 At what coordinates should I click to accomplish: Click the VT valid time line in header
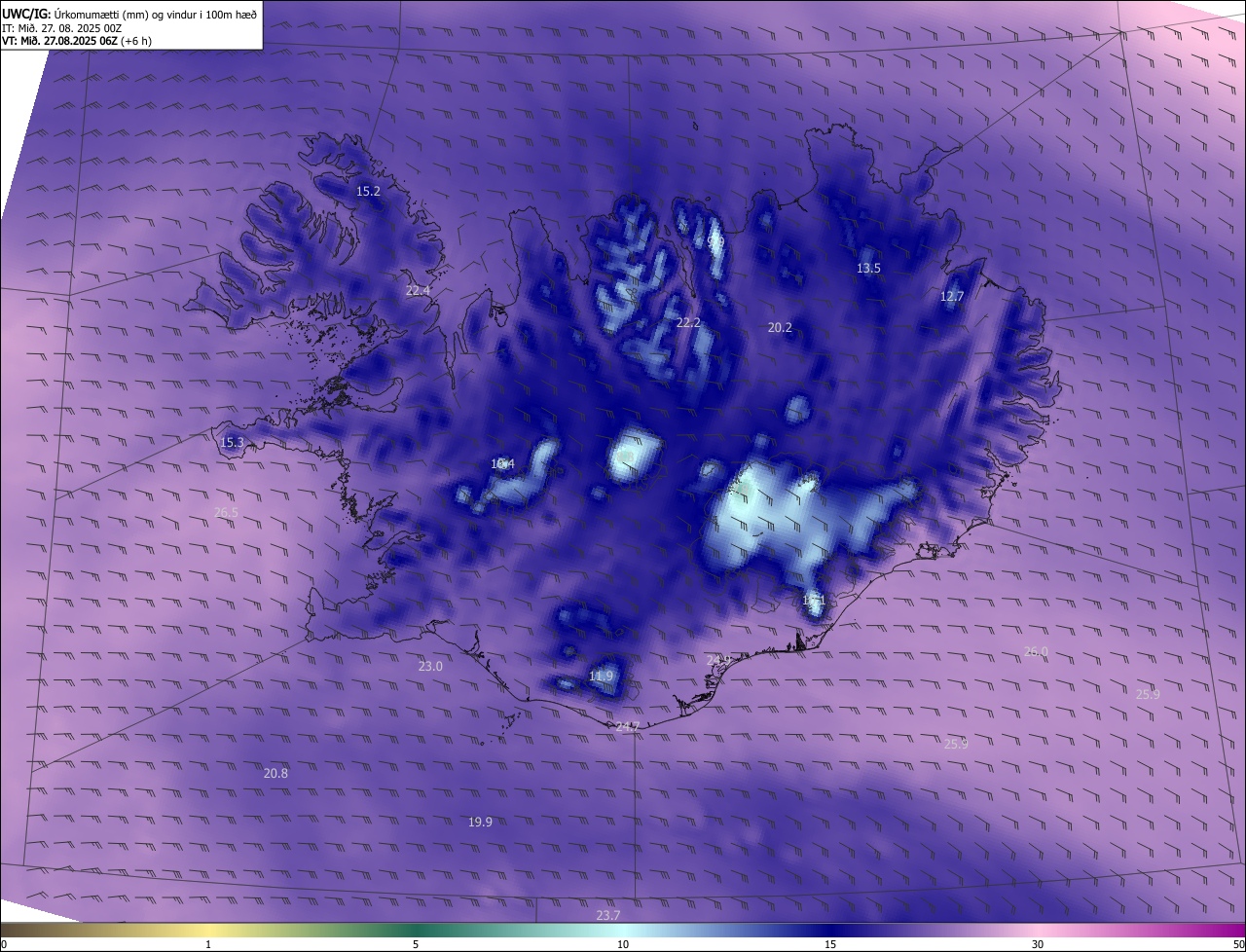click(x=76, y=41)
